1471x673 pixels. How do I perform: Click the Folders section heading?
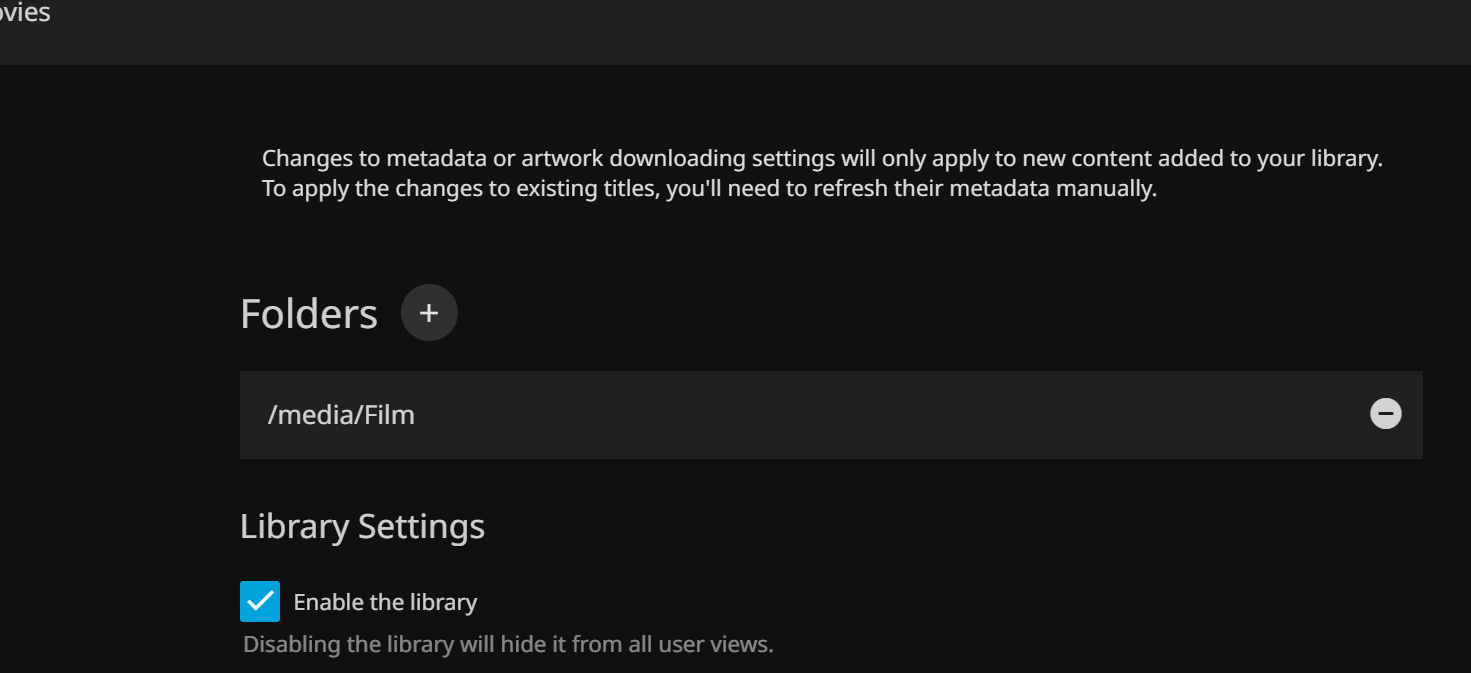309,314
